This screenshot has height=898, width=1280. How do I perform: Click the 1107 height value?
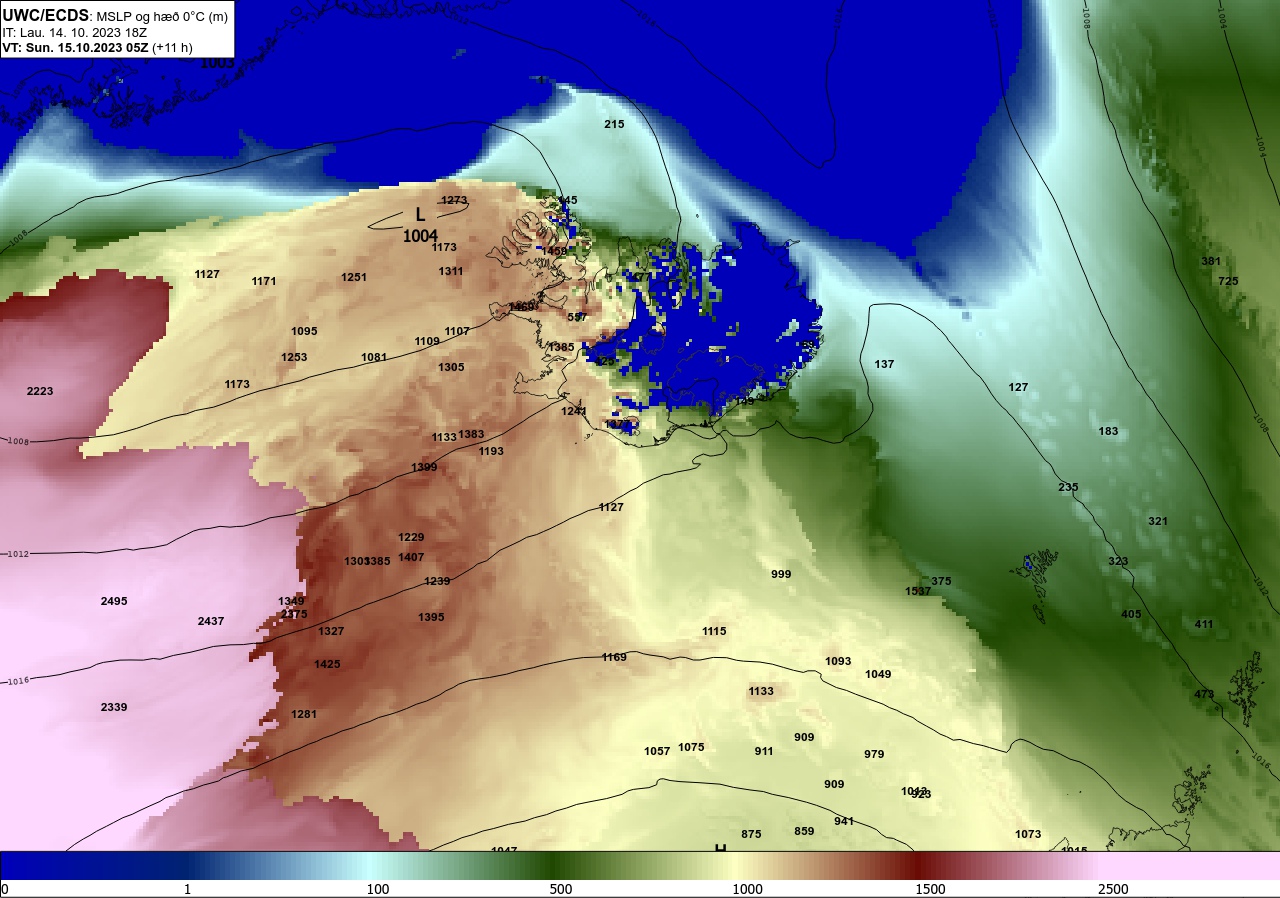[457, 331]
